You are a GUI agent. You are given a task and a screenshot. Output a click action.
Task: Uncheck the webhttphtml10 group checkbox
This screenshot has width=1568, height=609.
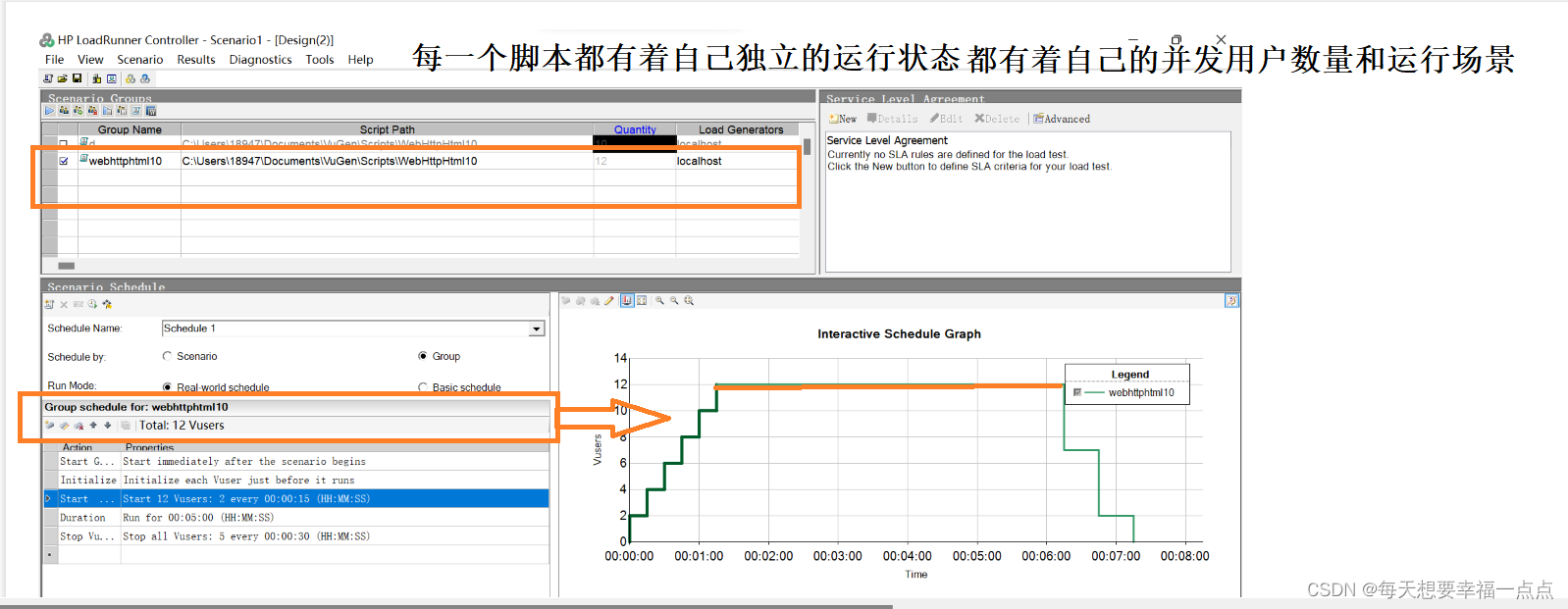coord(64,161)
